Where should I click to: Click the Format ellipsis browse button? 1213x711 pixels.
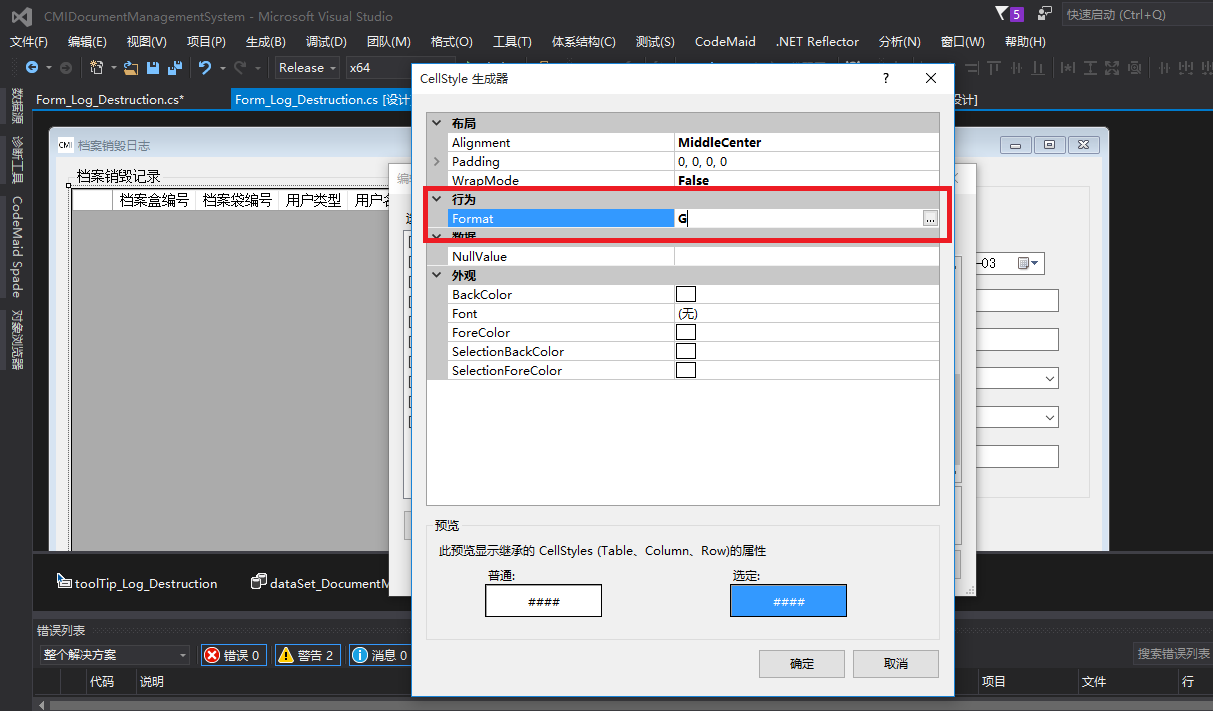[930, 219]
